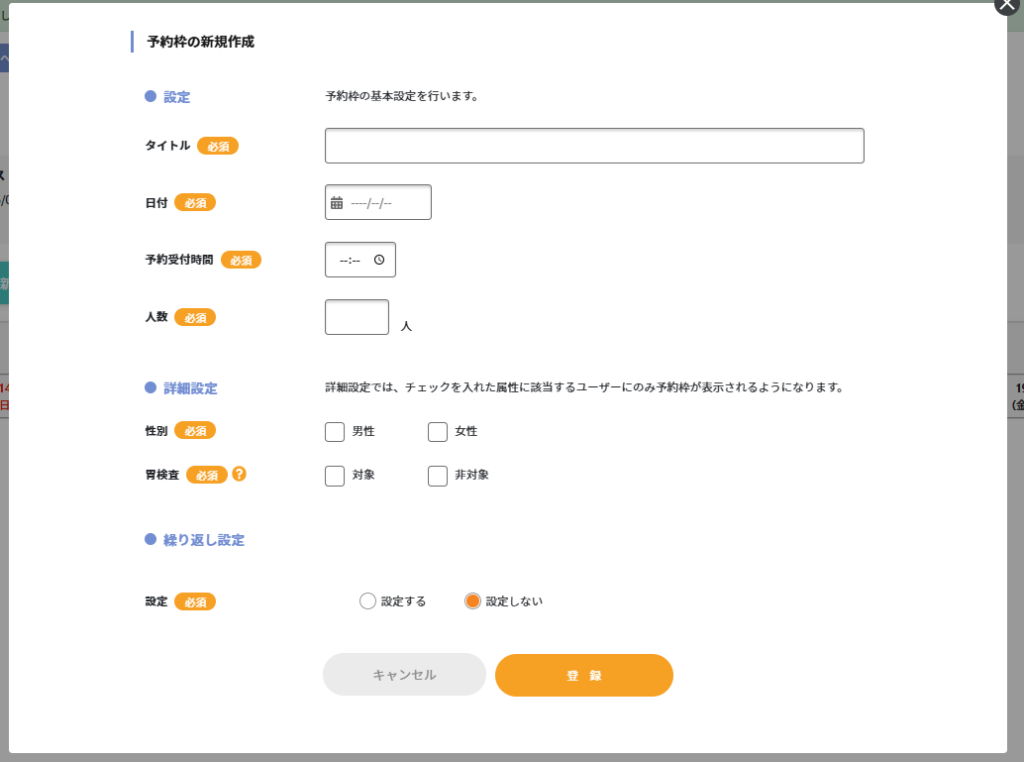The height and width of the screenshot is (762, 1024).
Task: Enable the 対象 checkbox for 胃検査
Action: tap(335, 476)
